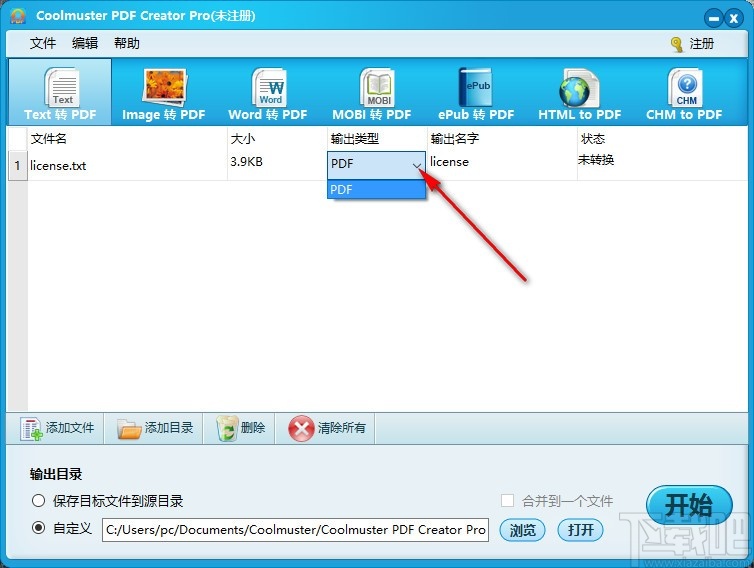Click the 状态 column header
Image resolution: width=754 pixels, height=568 pixels.
pos(662,139)
